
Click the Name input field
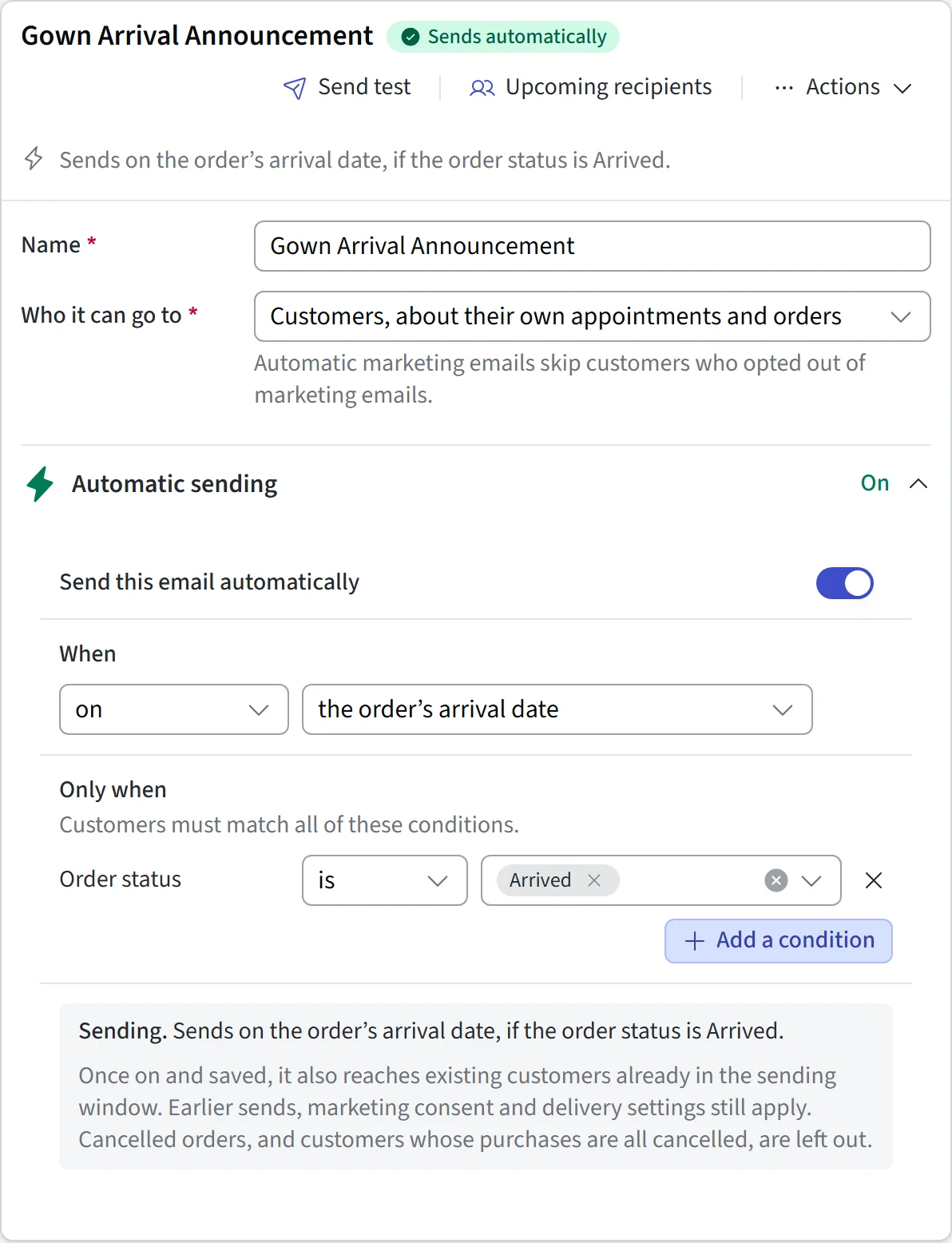click(593, 246)
